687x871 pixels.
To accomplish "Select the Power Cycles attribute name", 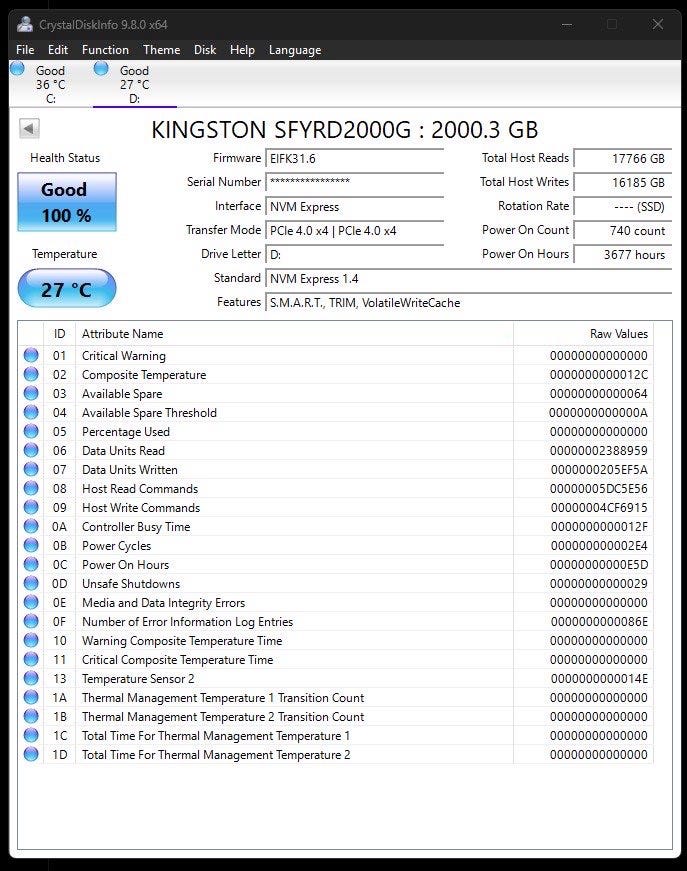I will point(117,545).
